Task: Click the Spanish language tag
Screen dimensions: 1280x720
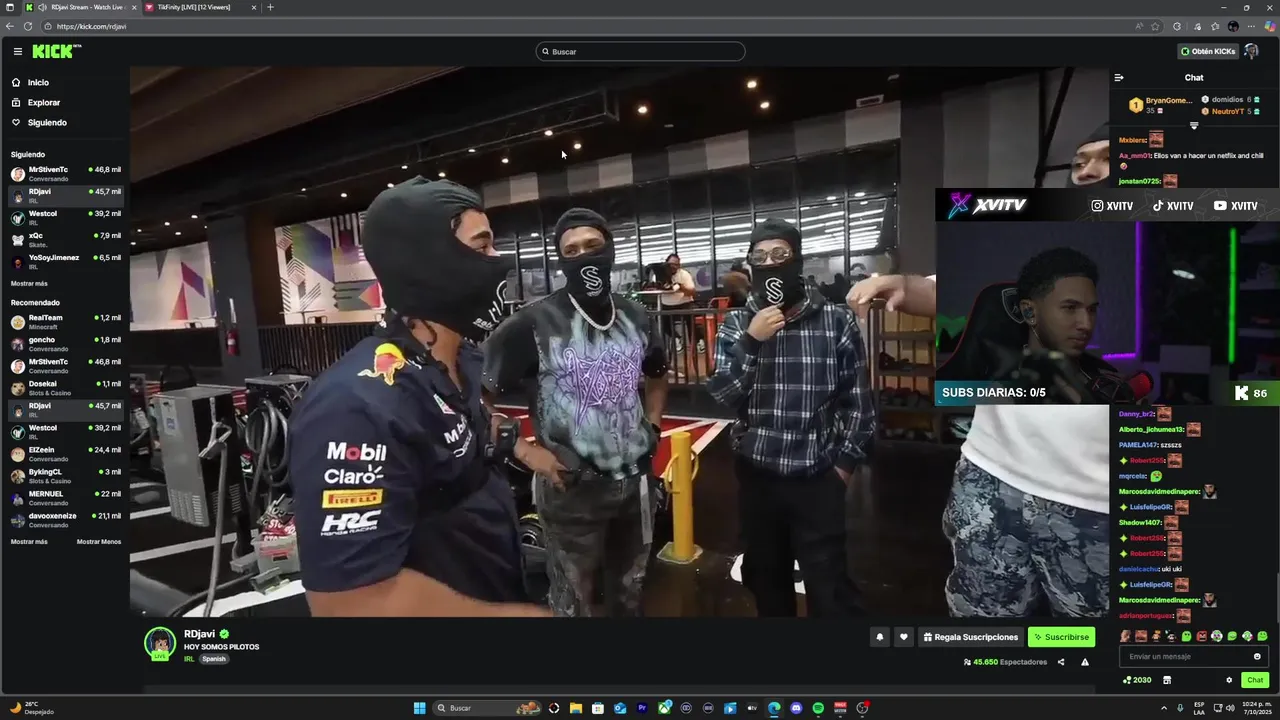Action: (214, 659)
